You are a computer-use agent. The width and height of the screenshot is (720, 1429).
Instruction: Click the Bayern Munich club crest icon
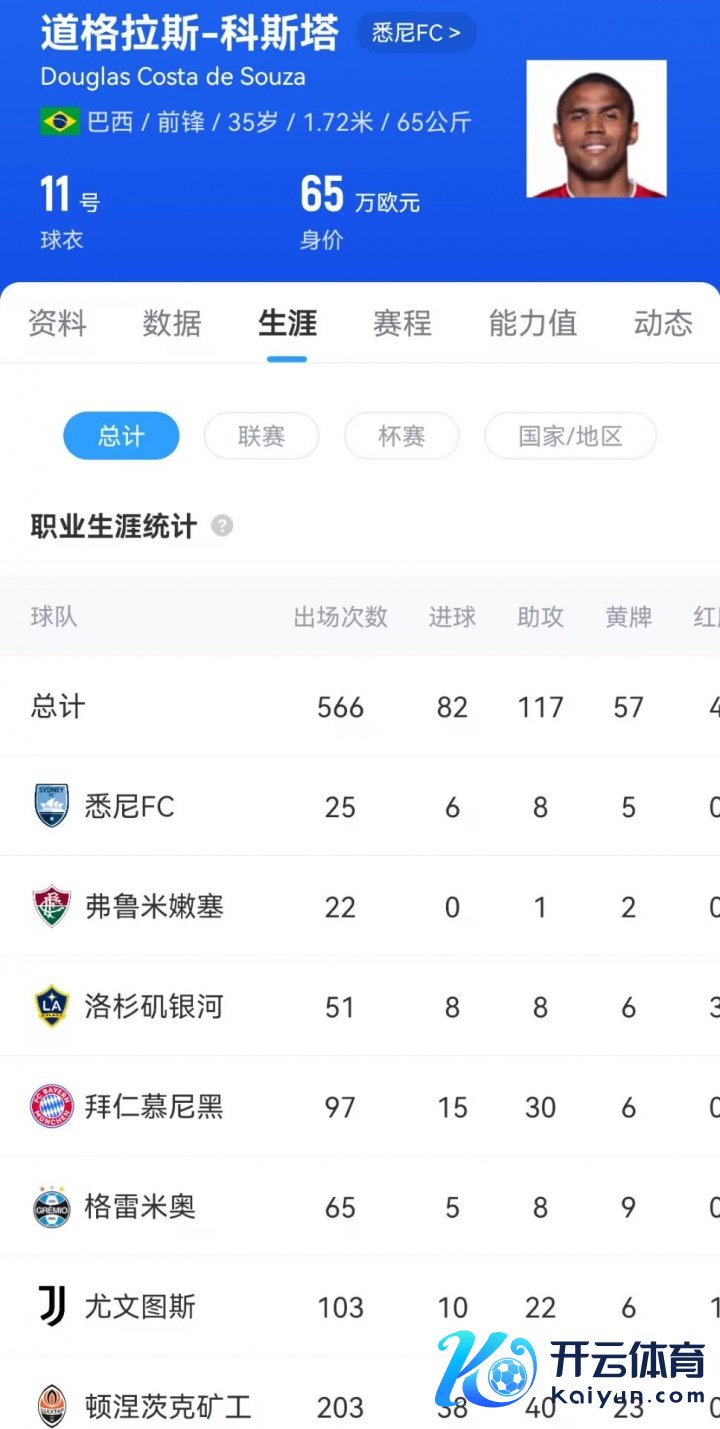[x=52, y=1106]
